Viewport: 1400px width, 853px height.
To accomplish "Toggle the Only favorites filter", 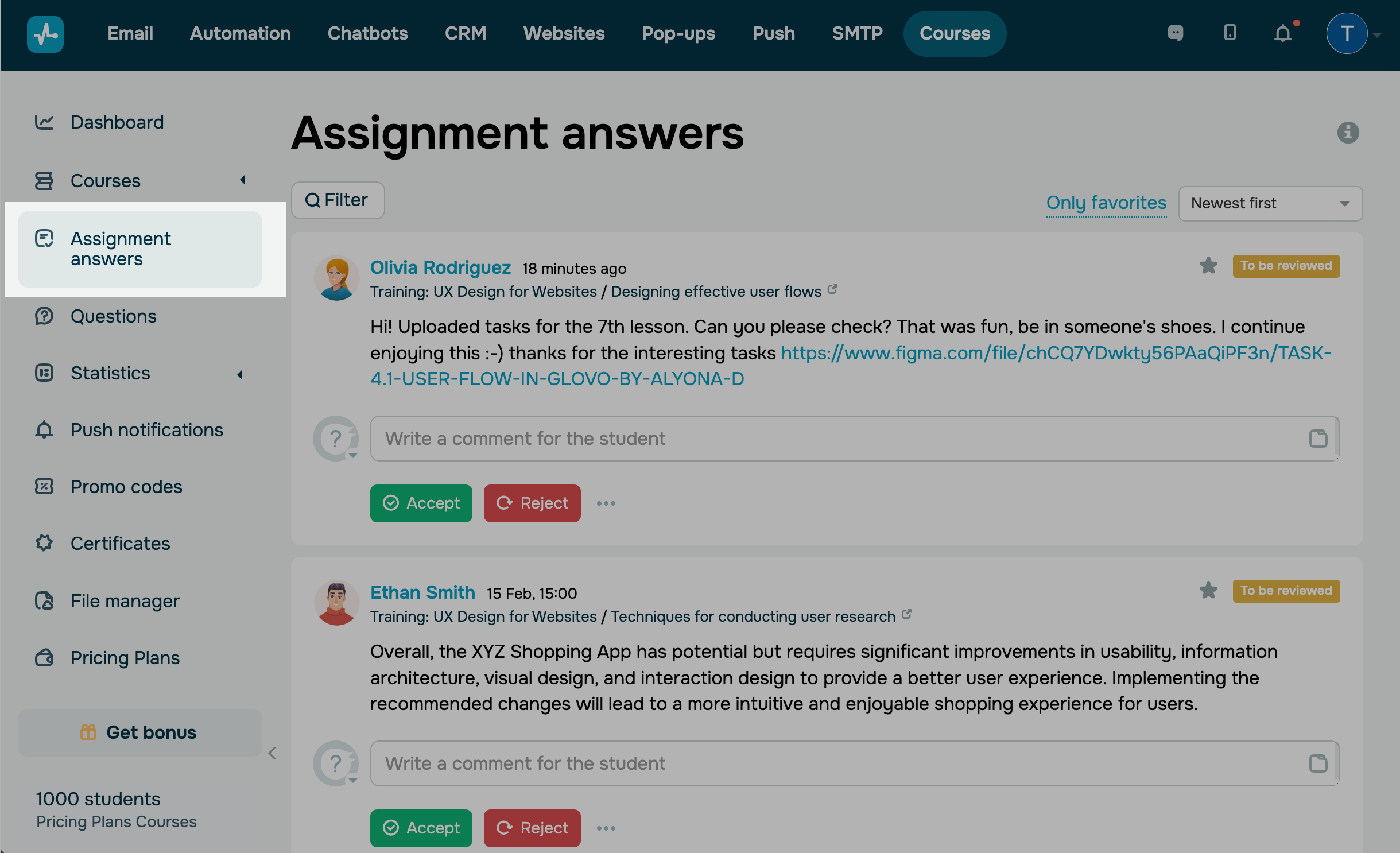I will point(1106,203).
